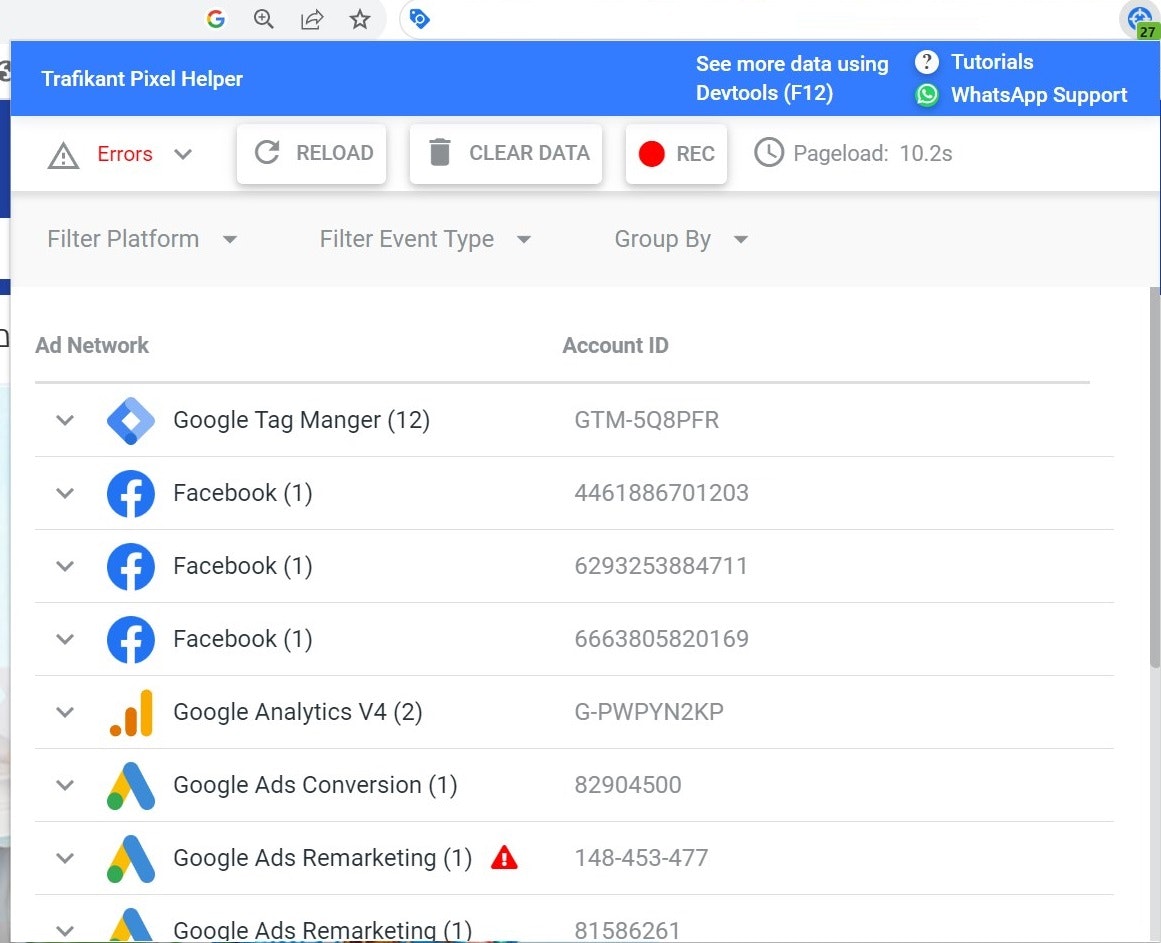Open the Group By dropdown

681,239
